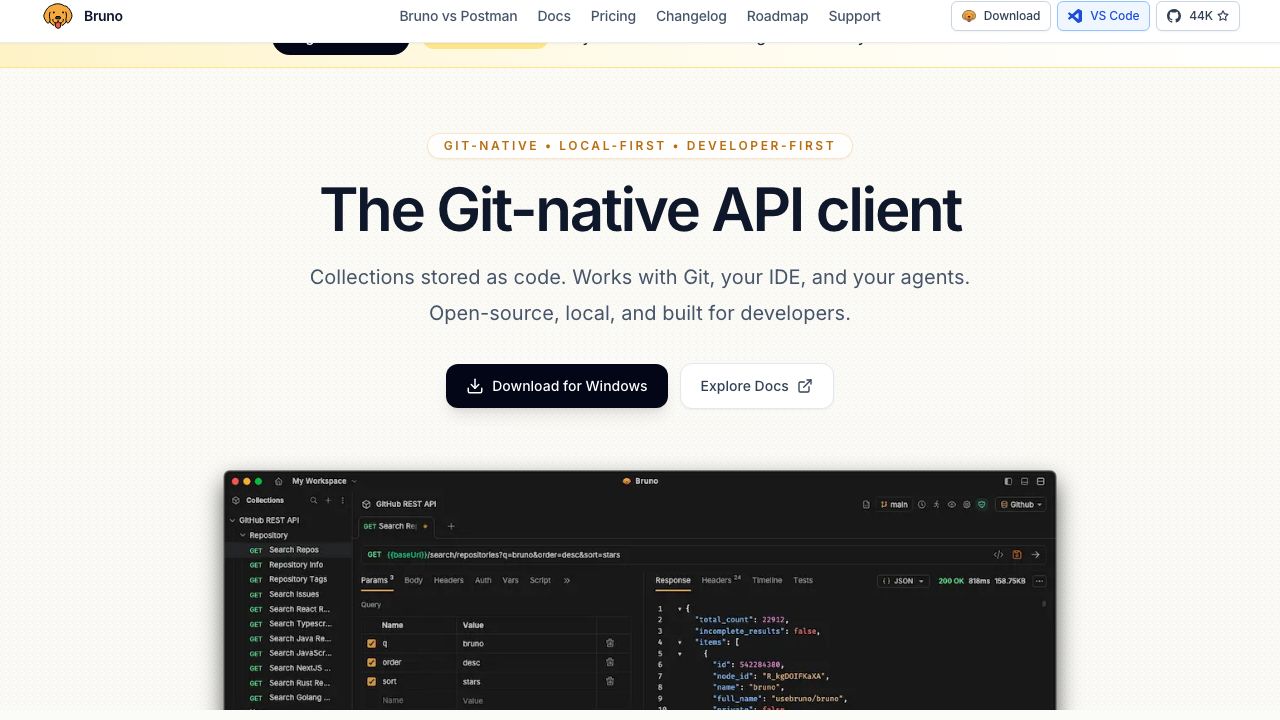Select the Vars tab
The height and width of the screenshot is (720, 1280).
[x=511, y=580]
